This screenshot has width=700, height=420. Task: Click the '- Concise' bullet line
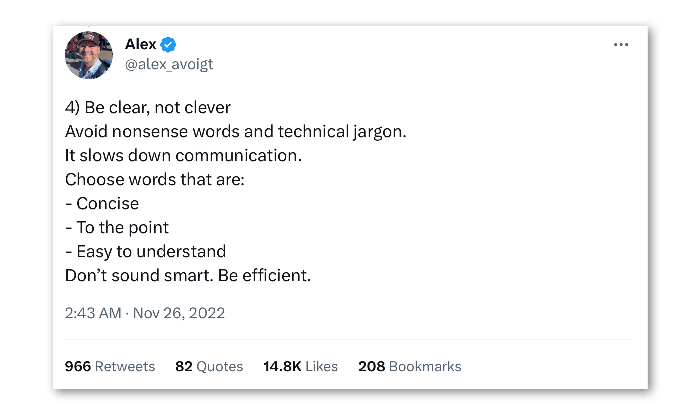[x=102, y=204]
